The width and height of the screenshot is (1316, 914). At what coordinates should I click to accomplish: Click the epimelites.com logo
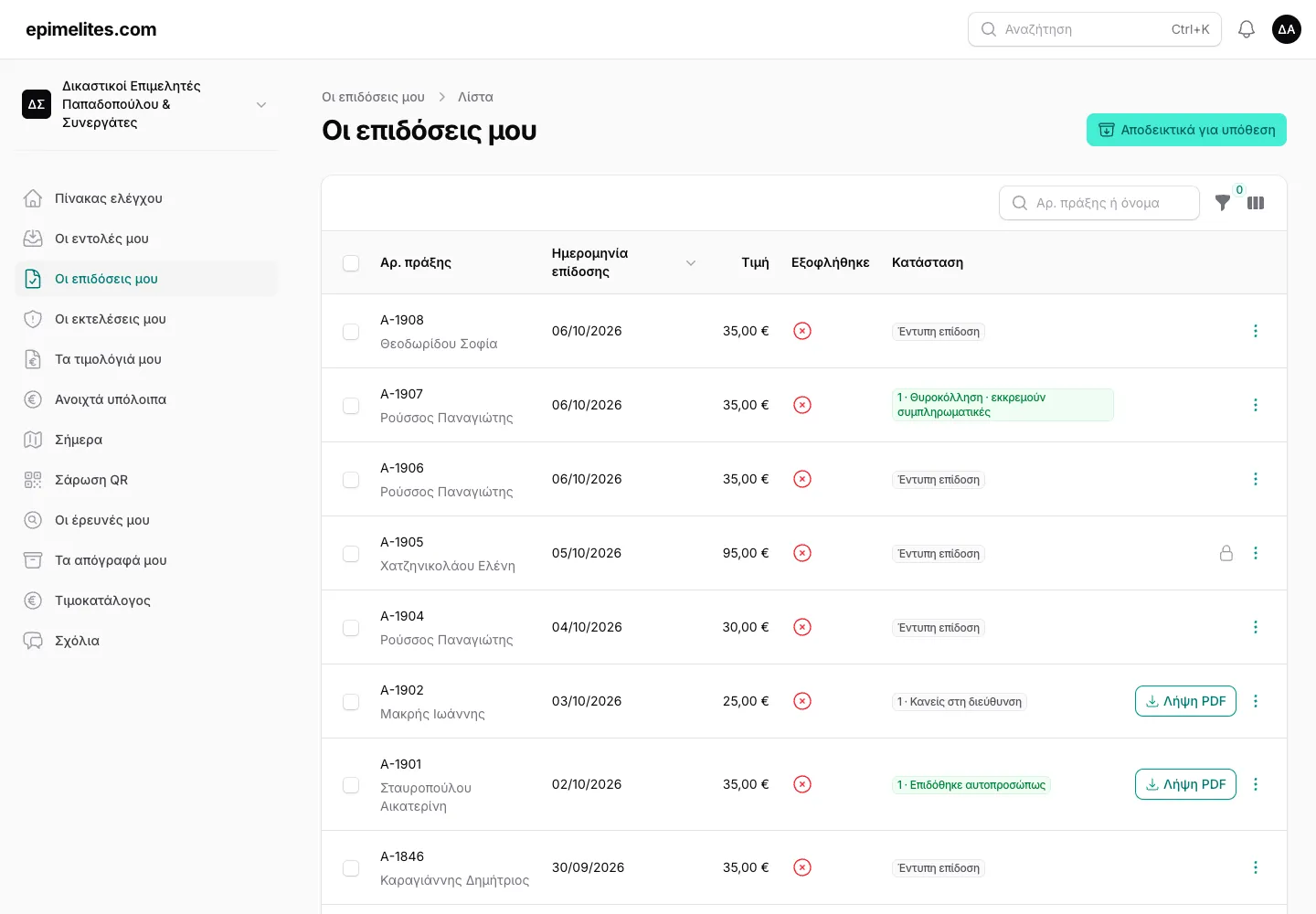(x=91, y=29)
